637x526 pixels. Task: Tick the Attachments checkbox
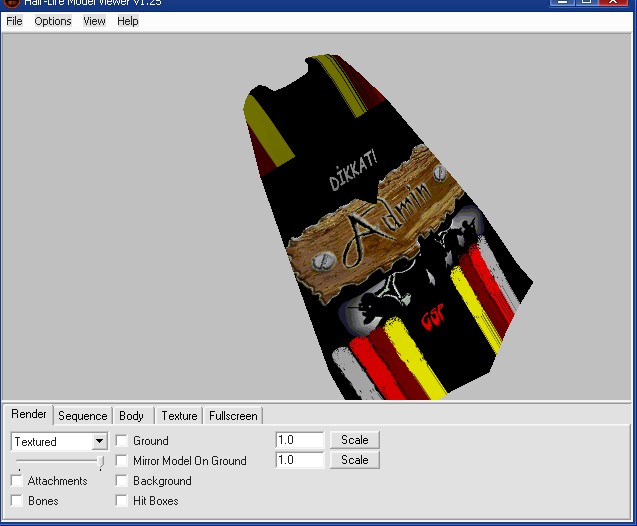pos(17,481)
